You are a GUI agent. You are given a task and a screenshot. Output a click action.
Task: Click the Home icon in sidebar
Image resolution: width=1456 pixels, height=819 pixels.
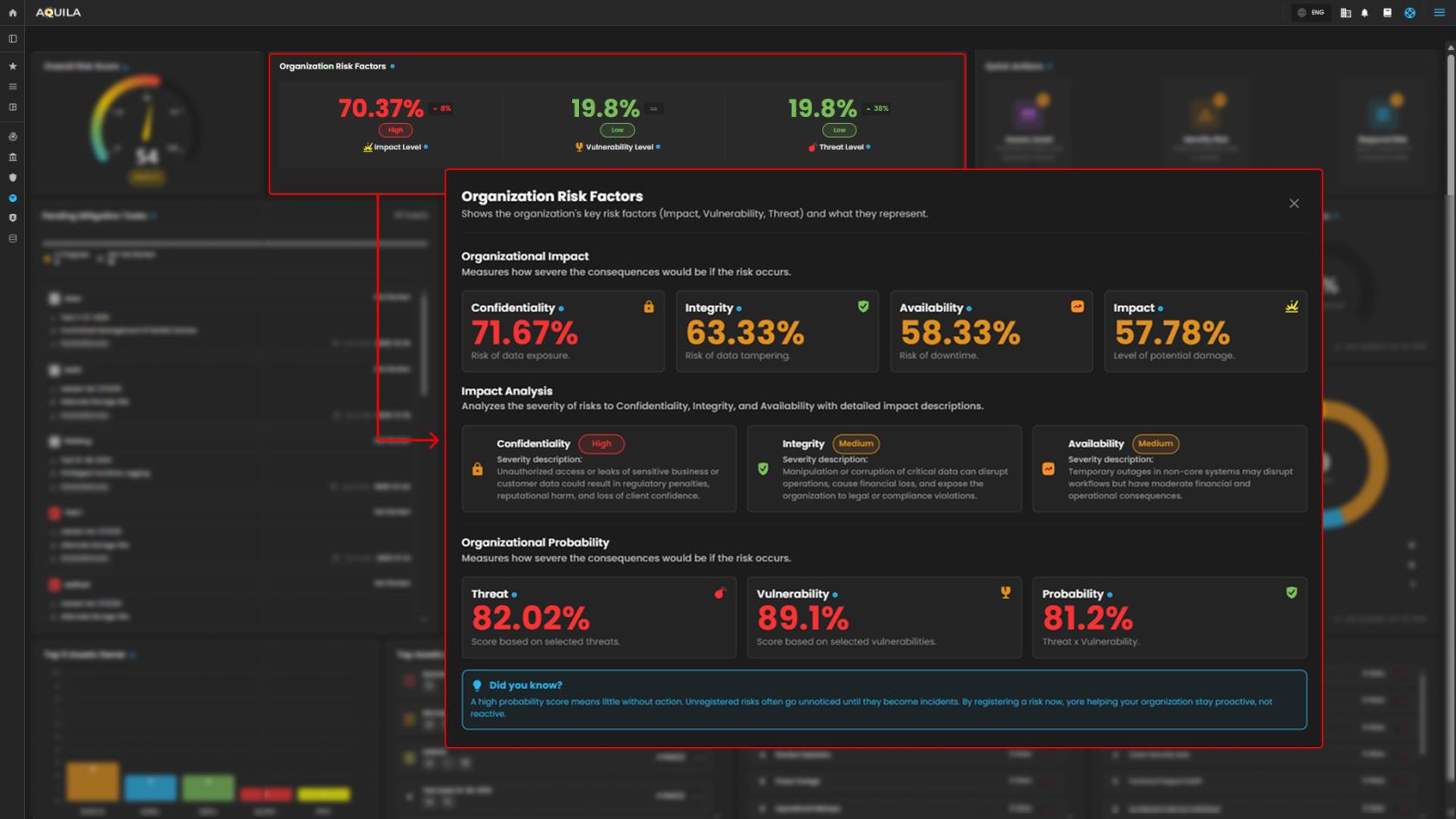12,13
